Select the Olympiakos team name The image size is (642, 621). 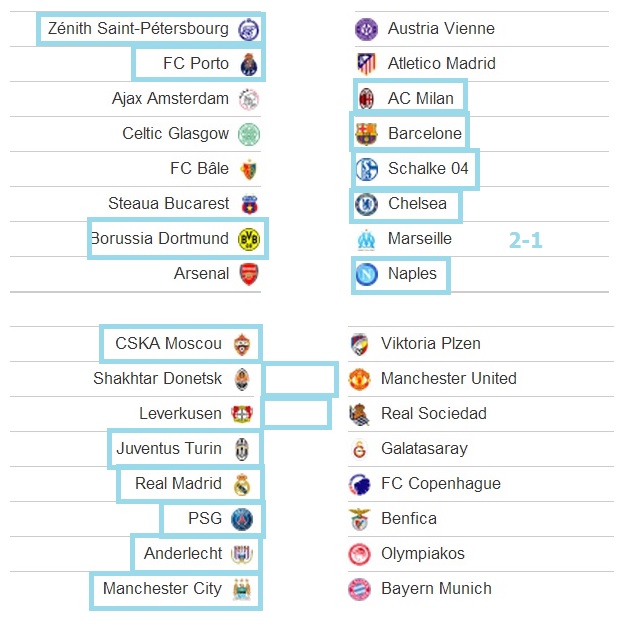coord(423,554)
